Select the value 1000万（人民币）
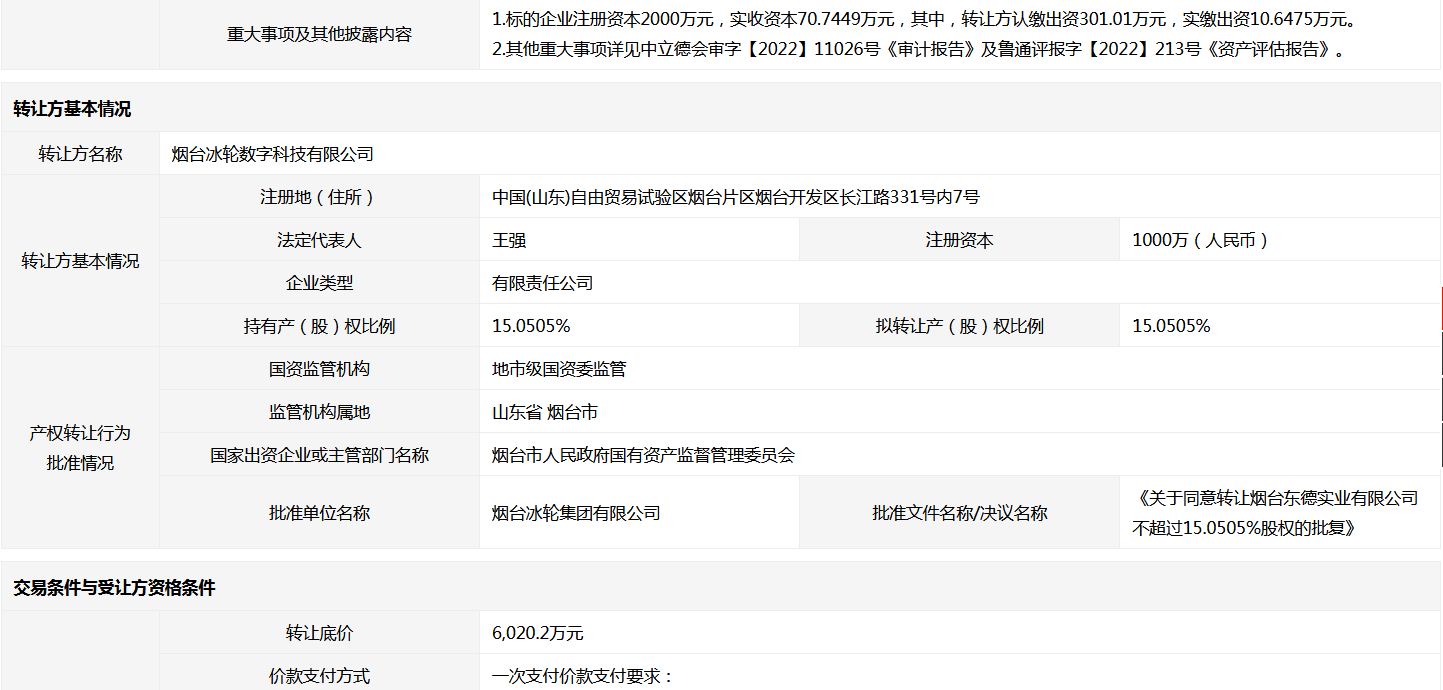Screen dimensions: 1443x690 pos(1201,240)
